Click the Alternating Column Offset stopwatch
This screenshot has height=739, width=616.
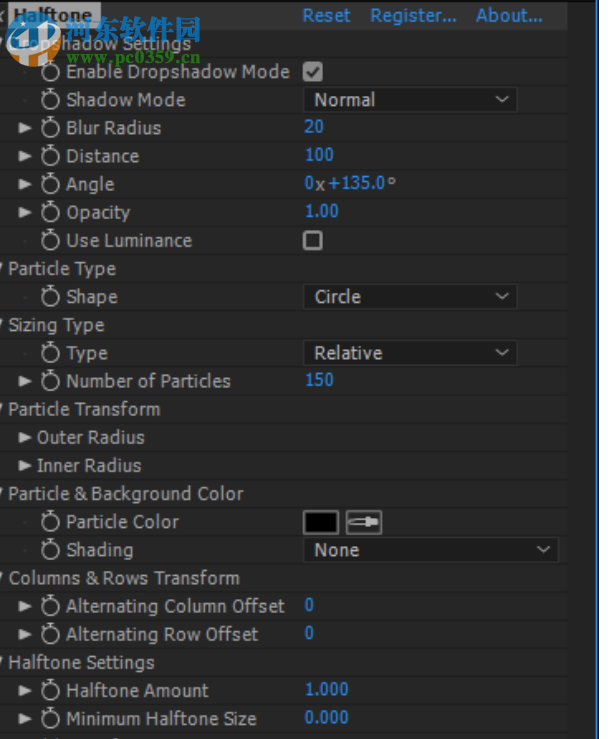coord(51,606)
